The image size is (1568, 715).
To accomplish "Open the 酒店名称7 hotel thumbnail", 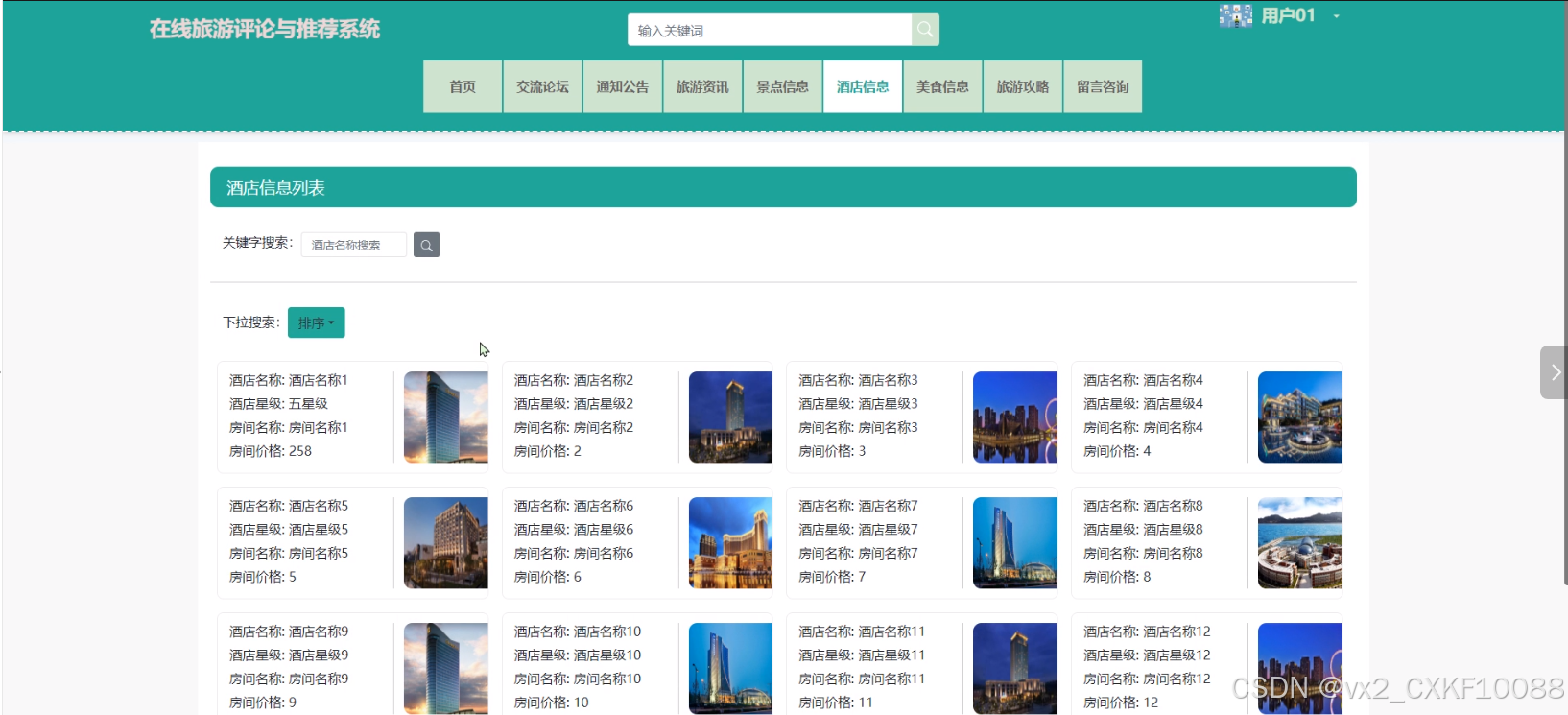I will pos(1015,543).
